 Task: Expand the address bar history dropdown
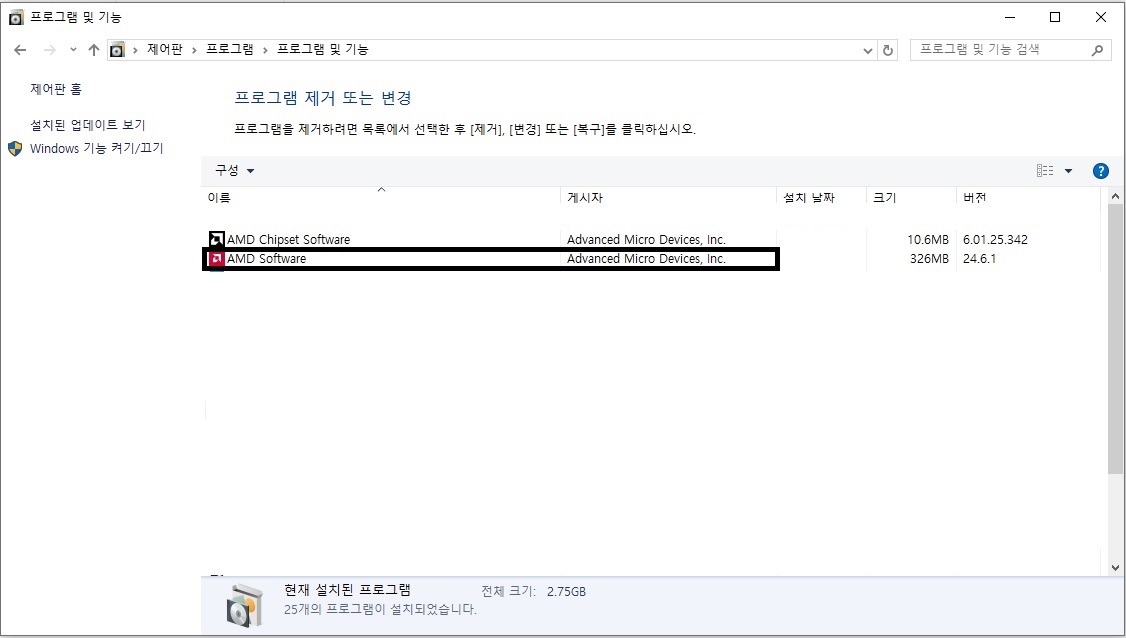(x=867, y=50)
